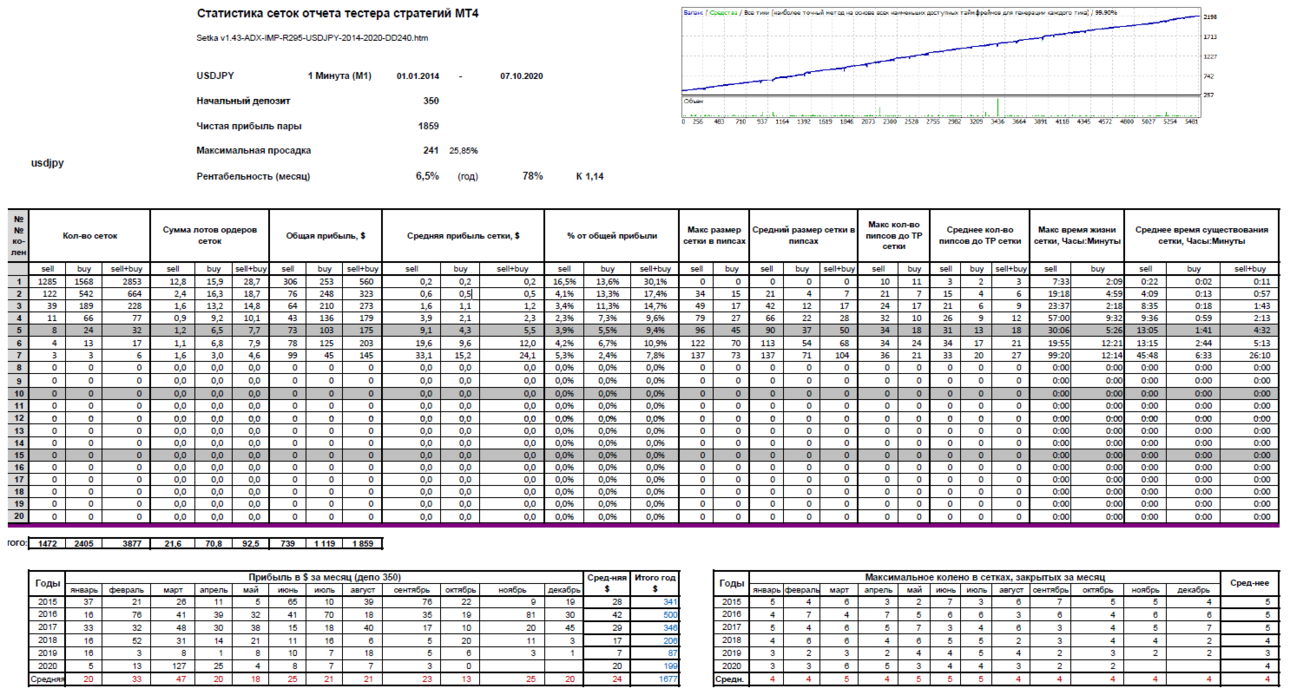
Task: Click the bold uppercase 'USDJPY' symbol label
Action: point(215,75)
